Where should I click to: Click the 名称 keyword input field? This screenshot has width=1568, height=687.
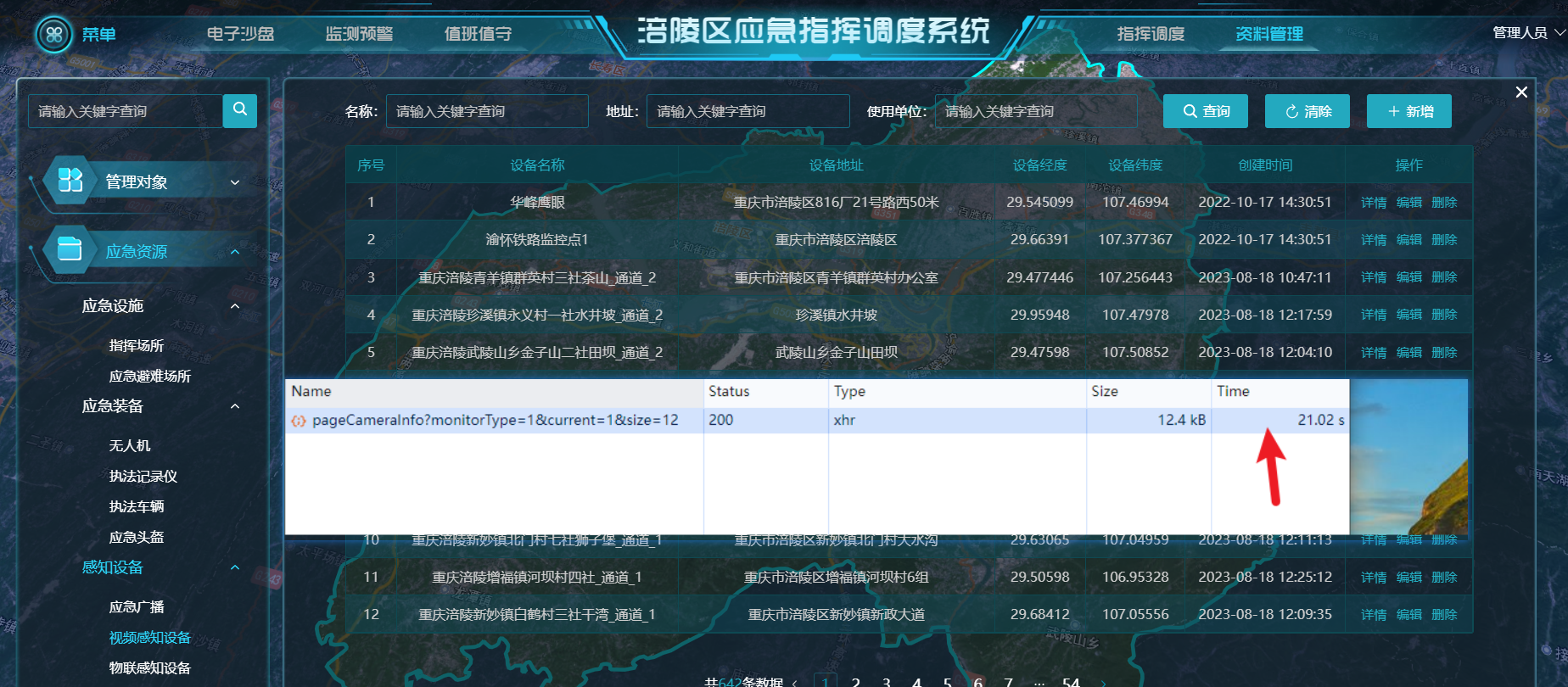487,111
